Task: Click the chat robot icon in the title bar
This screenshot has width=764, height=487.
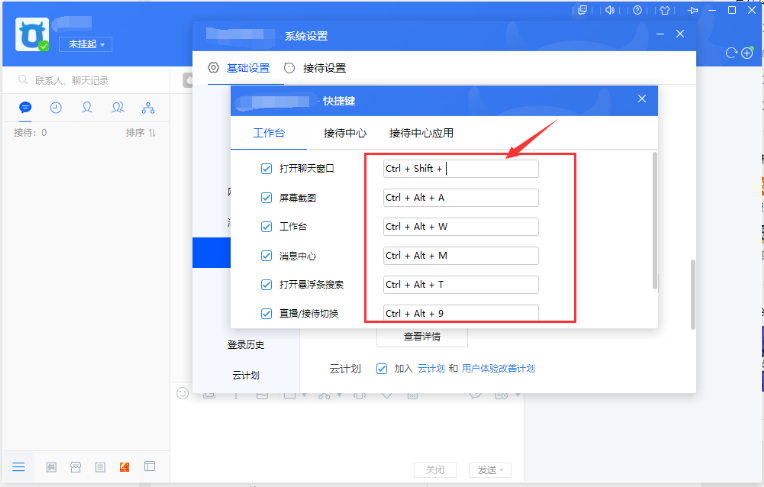Action: click(x=582, y=10)
